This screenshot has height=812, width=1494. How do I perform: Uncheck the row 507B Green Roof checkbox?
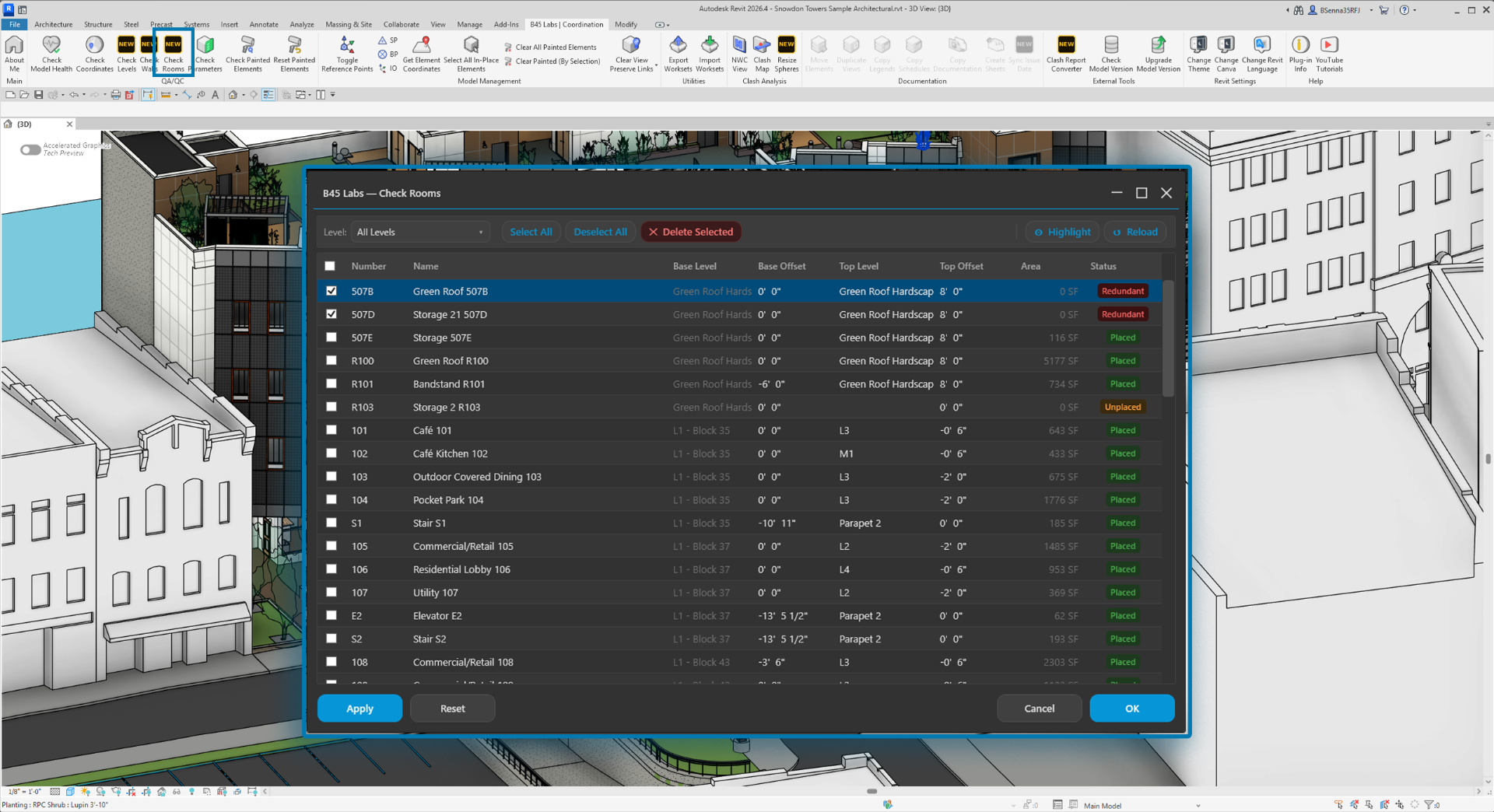(x=331, y=291)
